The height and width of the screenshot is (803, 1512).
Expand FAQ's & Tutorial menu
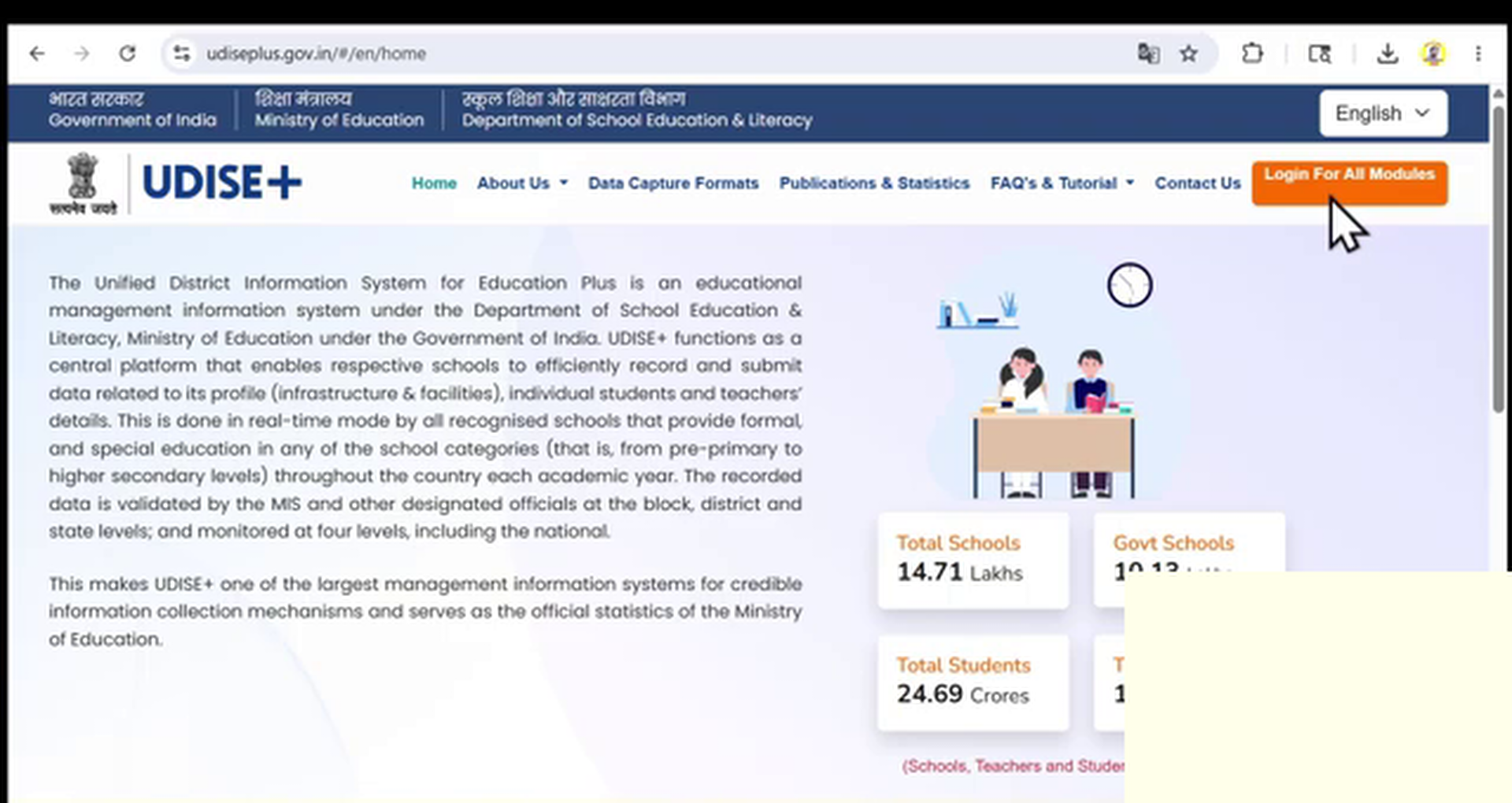click(x=1062, y=183)
